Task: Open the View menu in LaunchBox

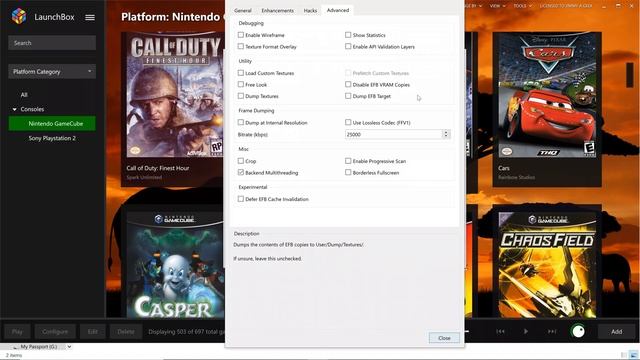Action: click(x=497, y=6)
